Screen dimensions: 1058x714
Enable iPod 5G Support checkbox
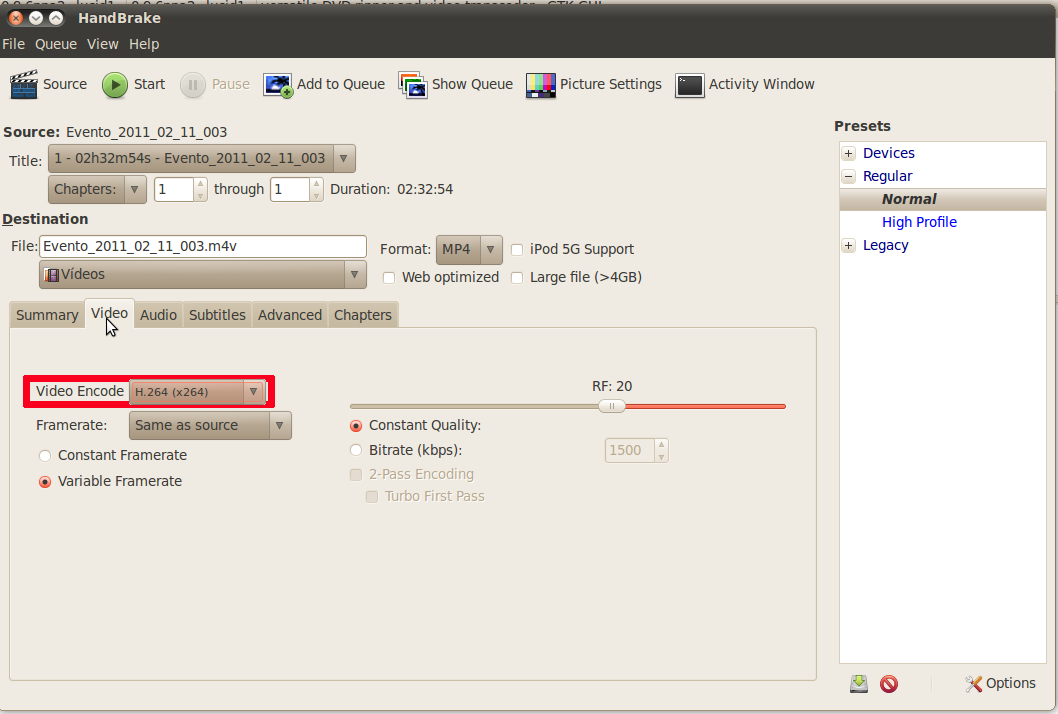coord(517,250)
